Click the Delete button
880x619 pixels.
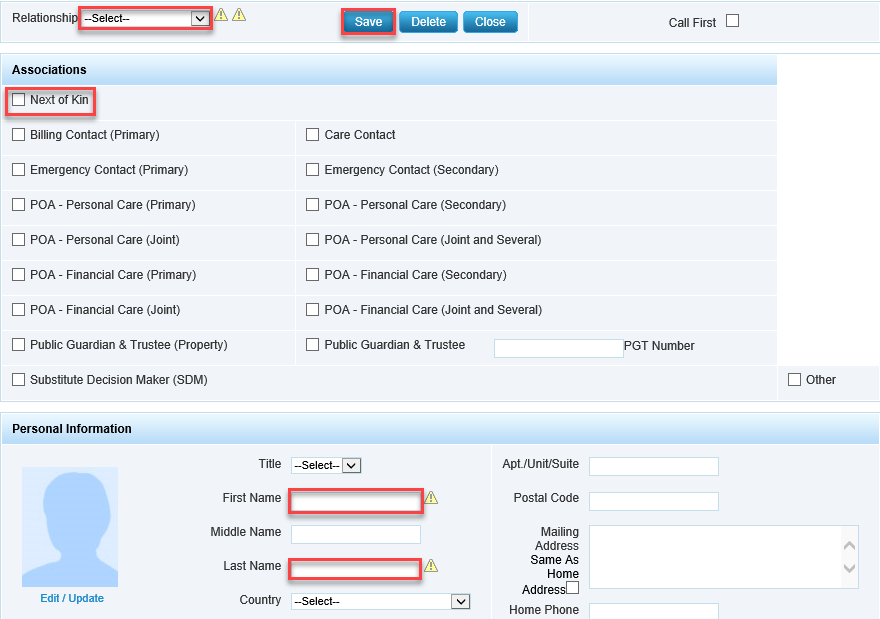click(428, 22)
